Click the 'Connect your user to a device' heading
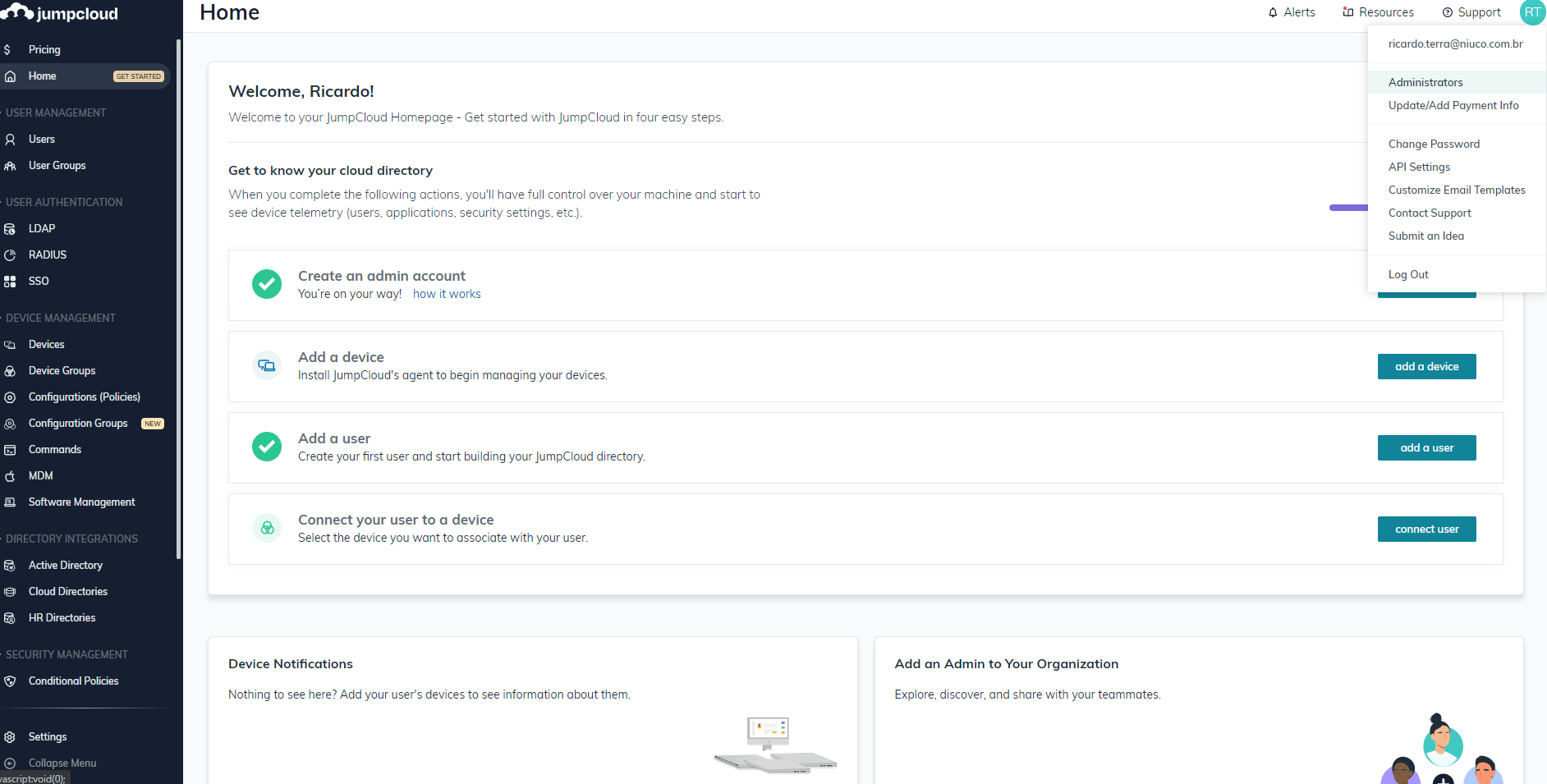The width and height of the screenshot is (1547, 784). tap(396, 520)
